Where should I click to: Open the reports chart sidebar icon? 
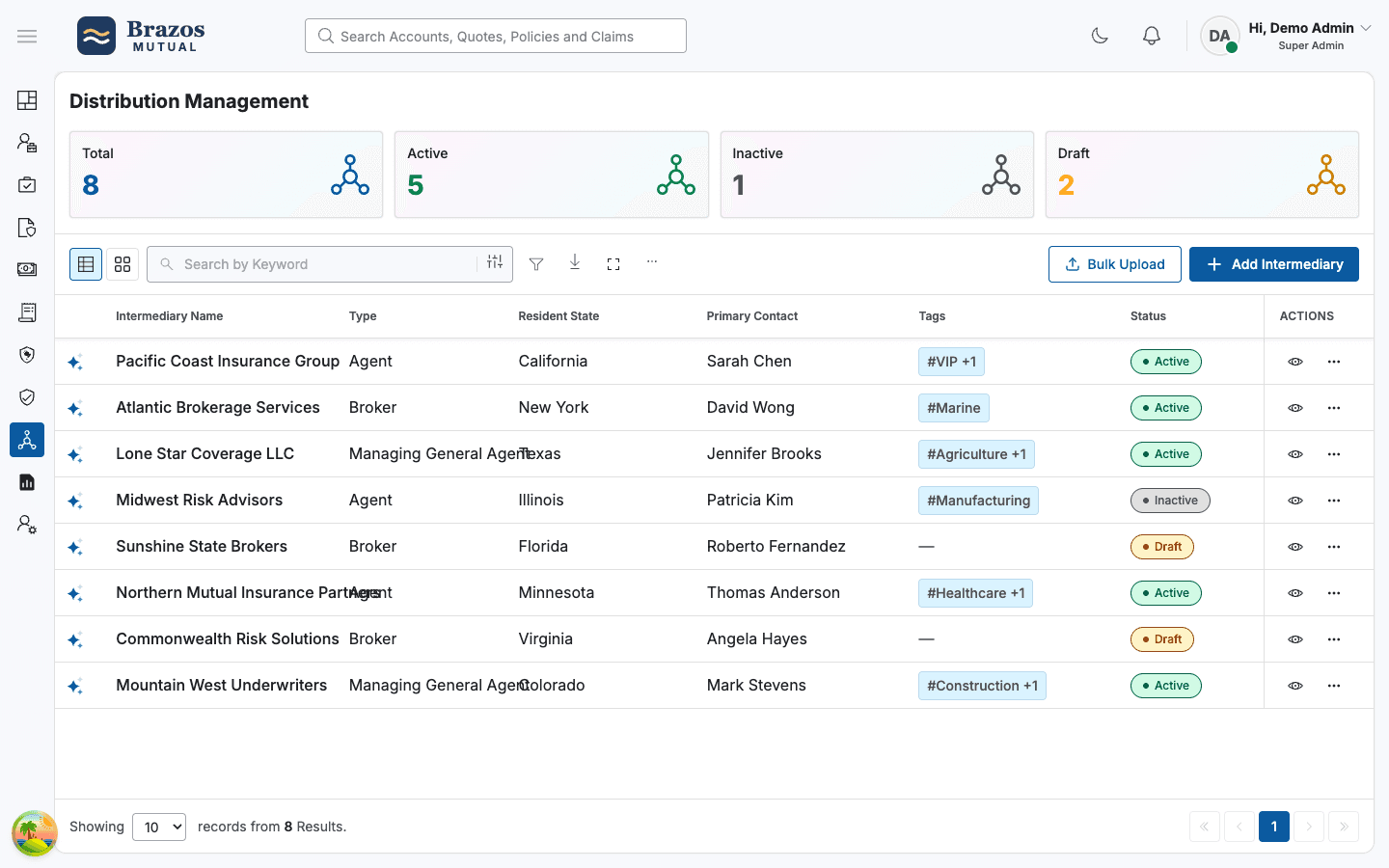pos(27,482)
